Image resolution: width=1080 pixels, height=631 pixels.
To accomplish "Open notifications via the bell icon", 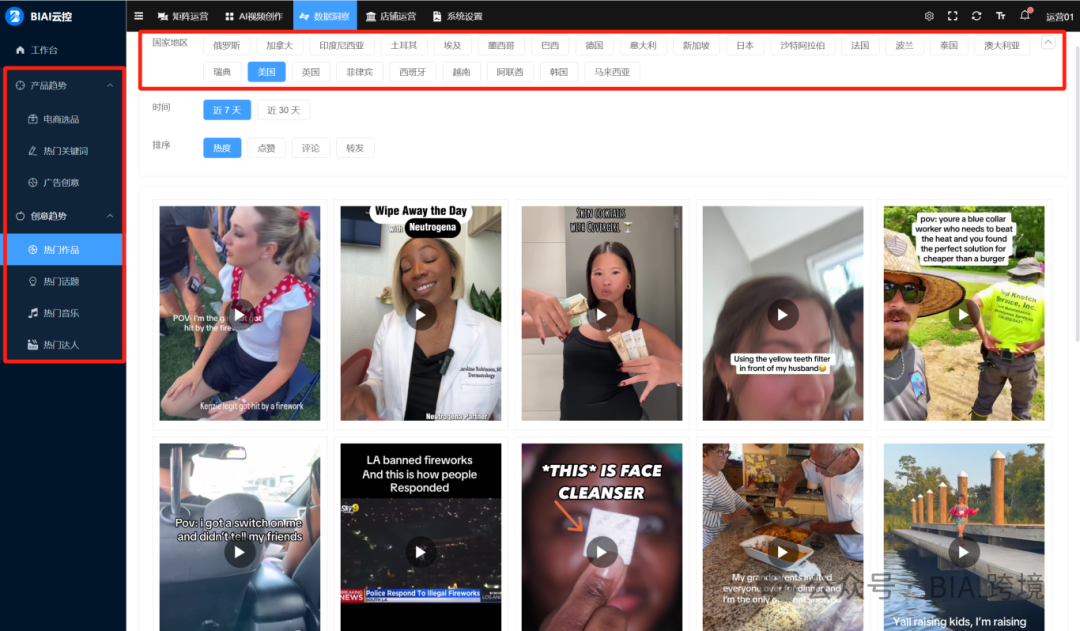I will (x=1023, y=15).
